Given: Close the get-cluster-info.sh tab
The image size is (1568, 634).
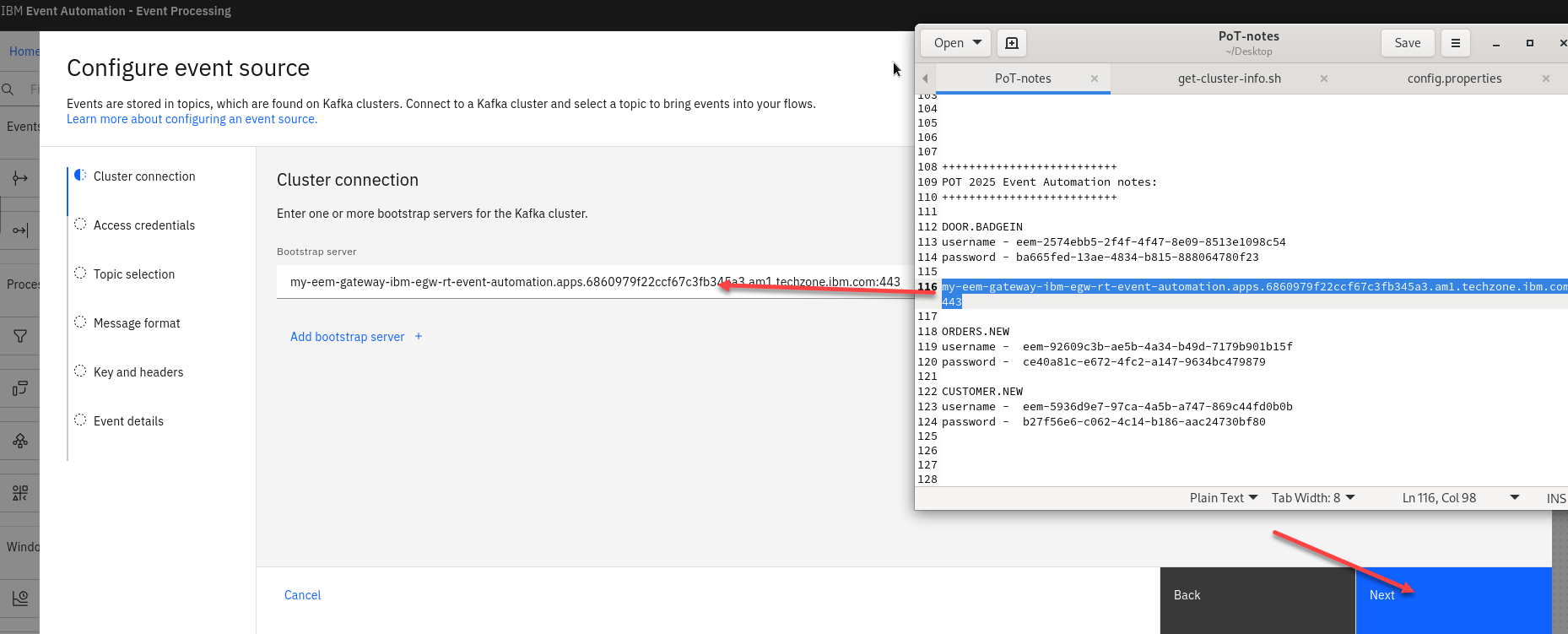Looking at the screenshot, I should click(1324, 79).
